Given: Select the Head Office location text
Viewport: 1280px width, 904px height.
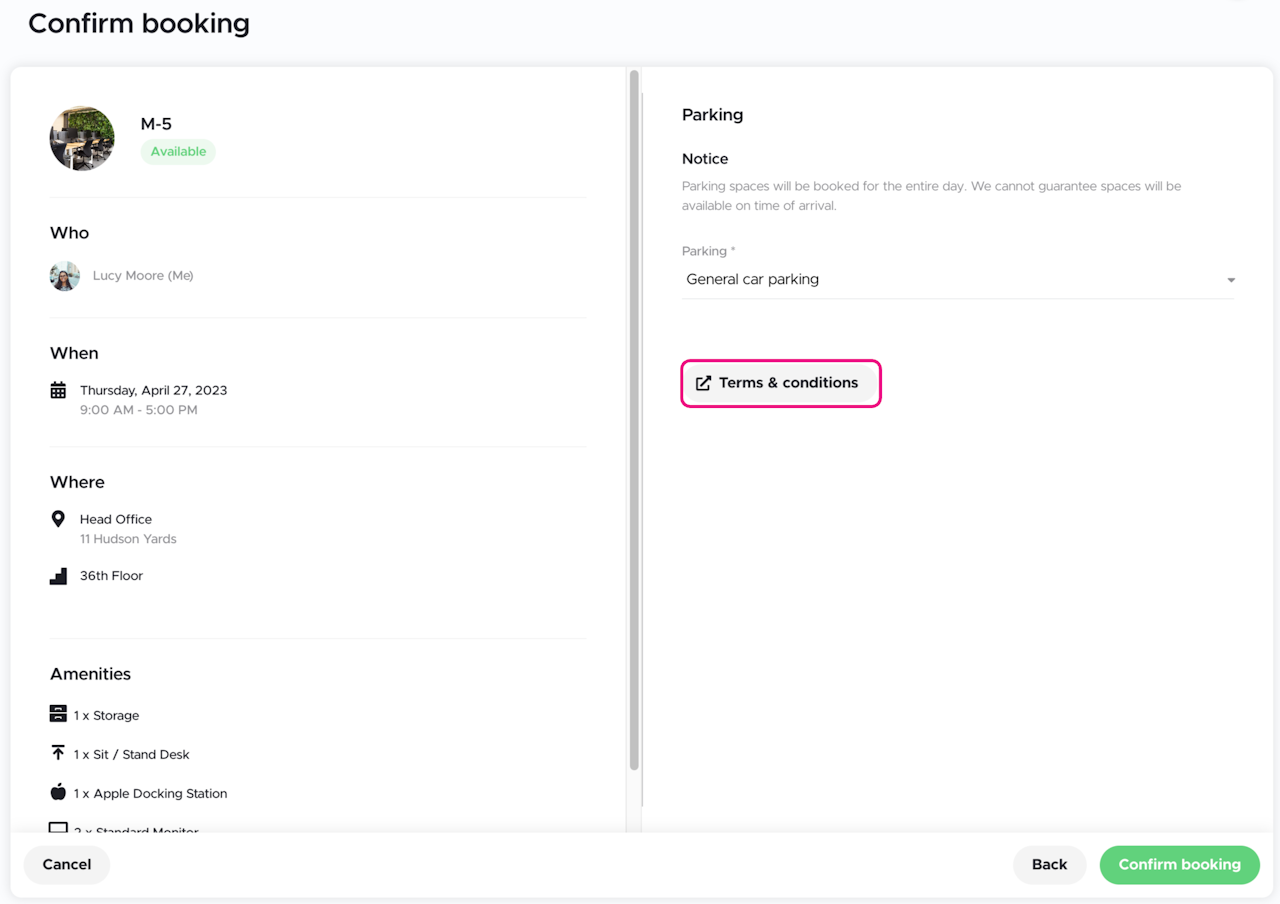Looking at the screenshot, I should (x=116, y=519).
